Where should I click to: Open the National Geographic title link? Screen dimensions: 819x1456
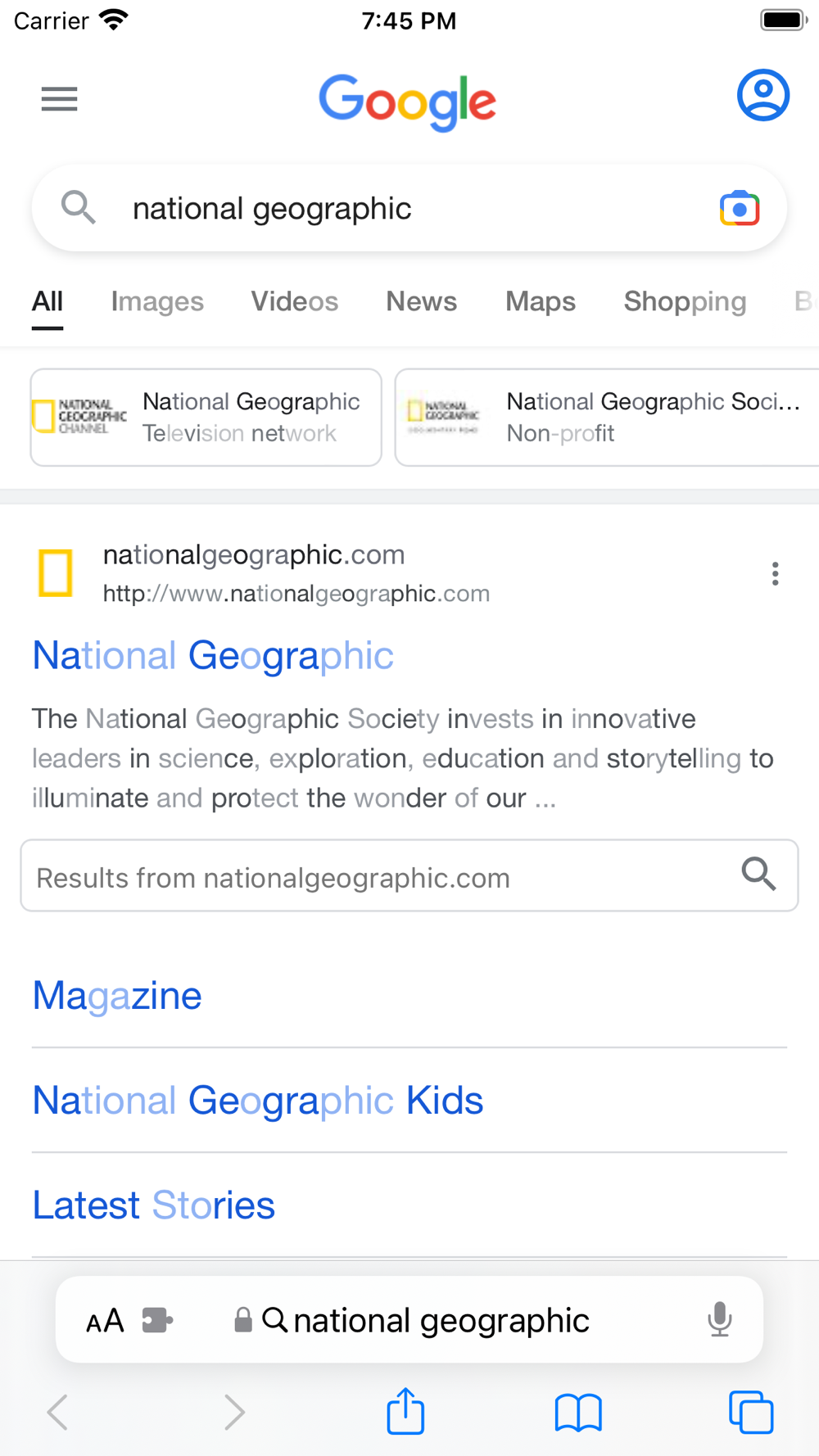(x=213, y=656)
